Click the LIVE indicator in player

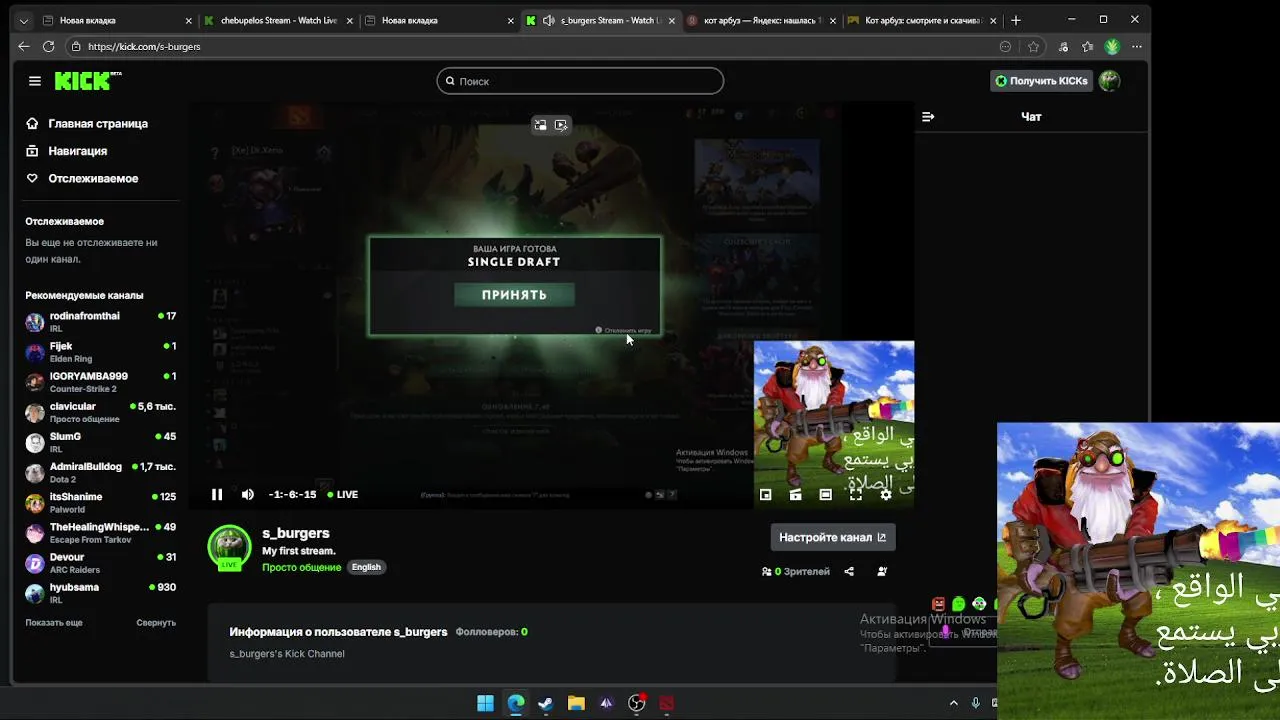coord(342,494)
